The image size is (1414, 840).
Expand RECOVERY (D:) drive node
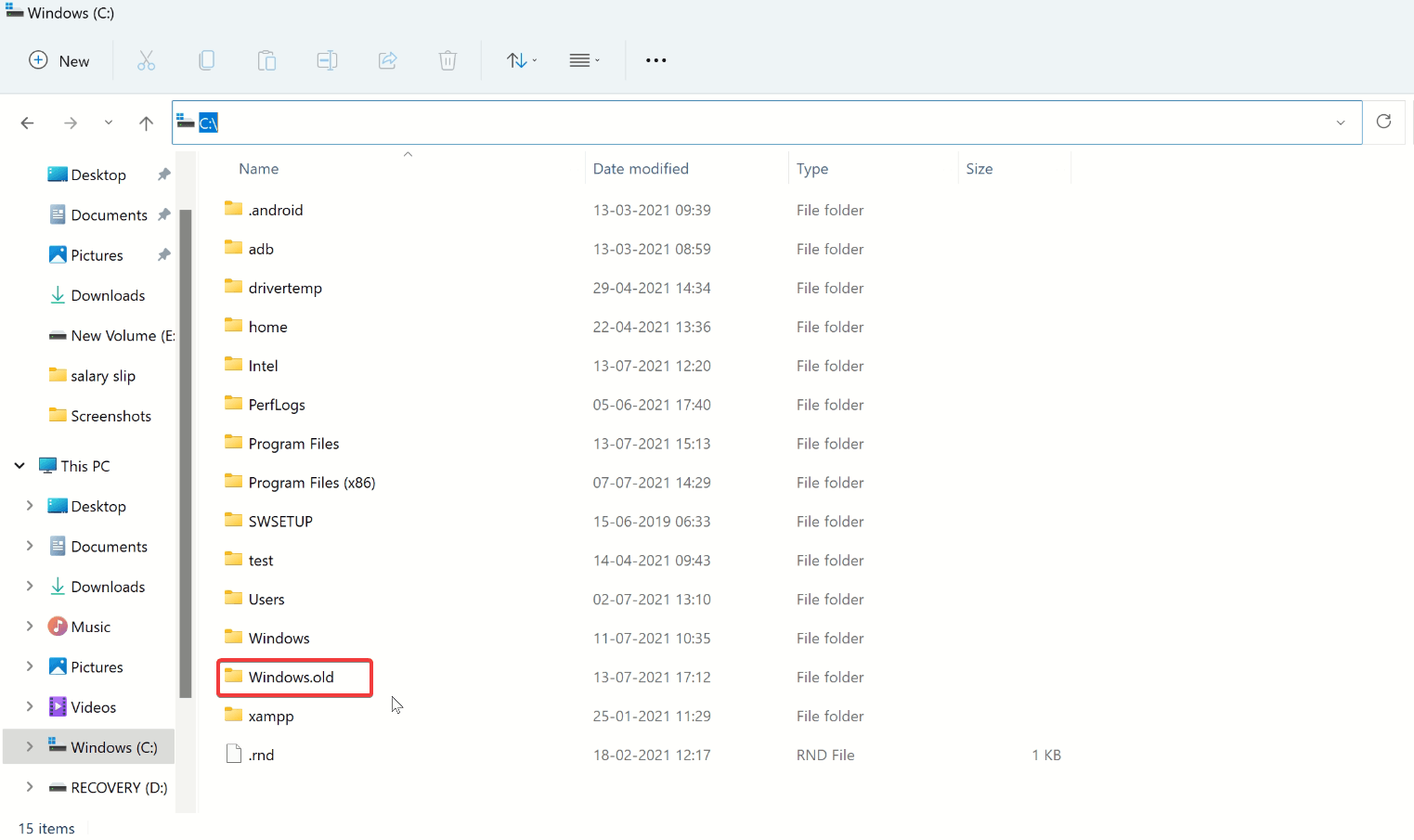(30, 787)
